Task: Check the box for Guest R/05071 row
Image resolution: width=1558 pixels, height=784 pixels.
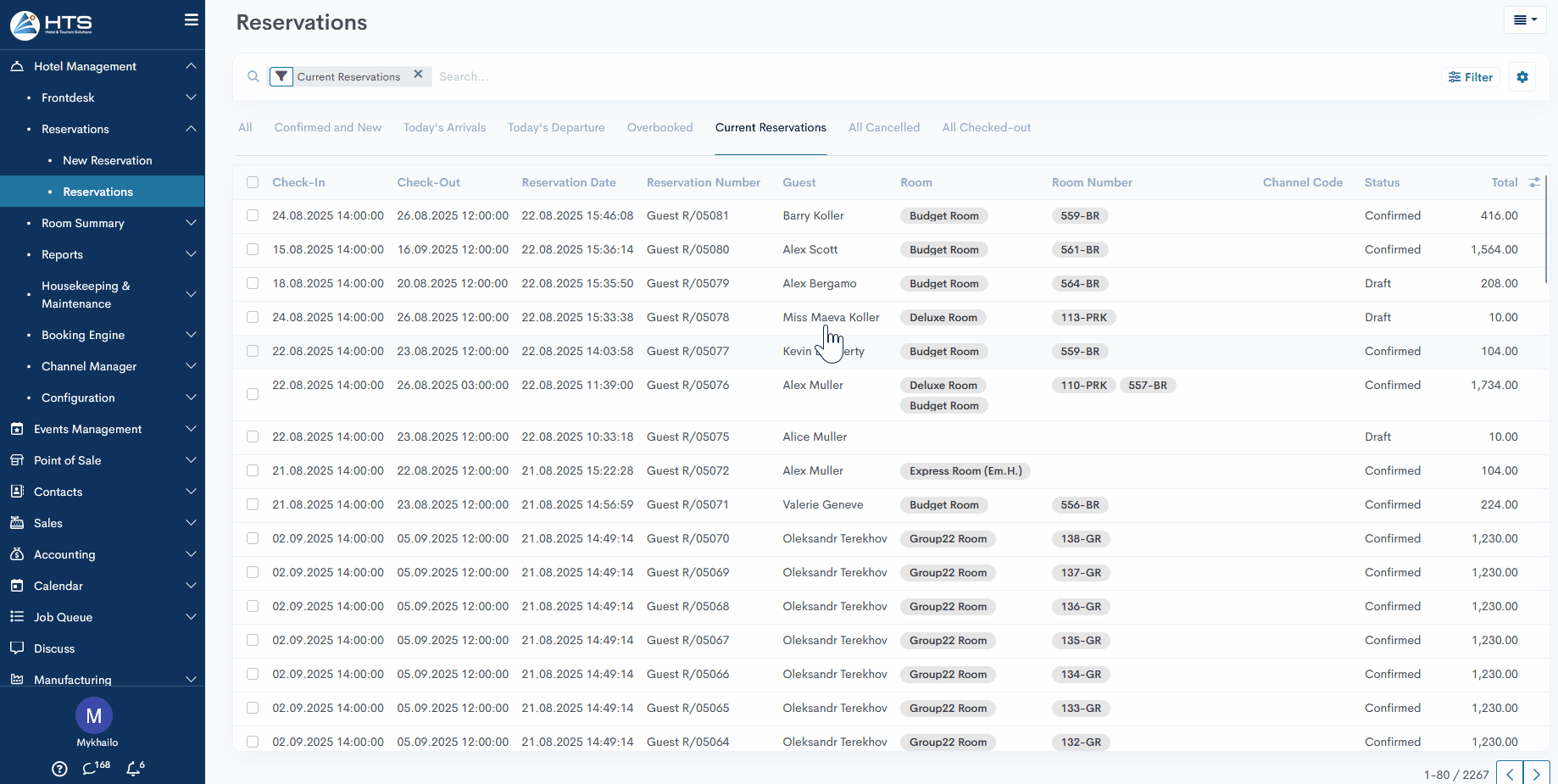Action: point(253,505)
